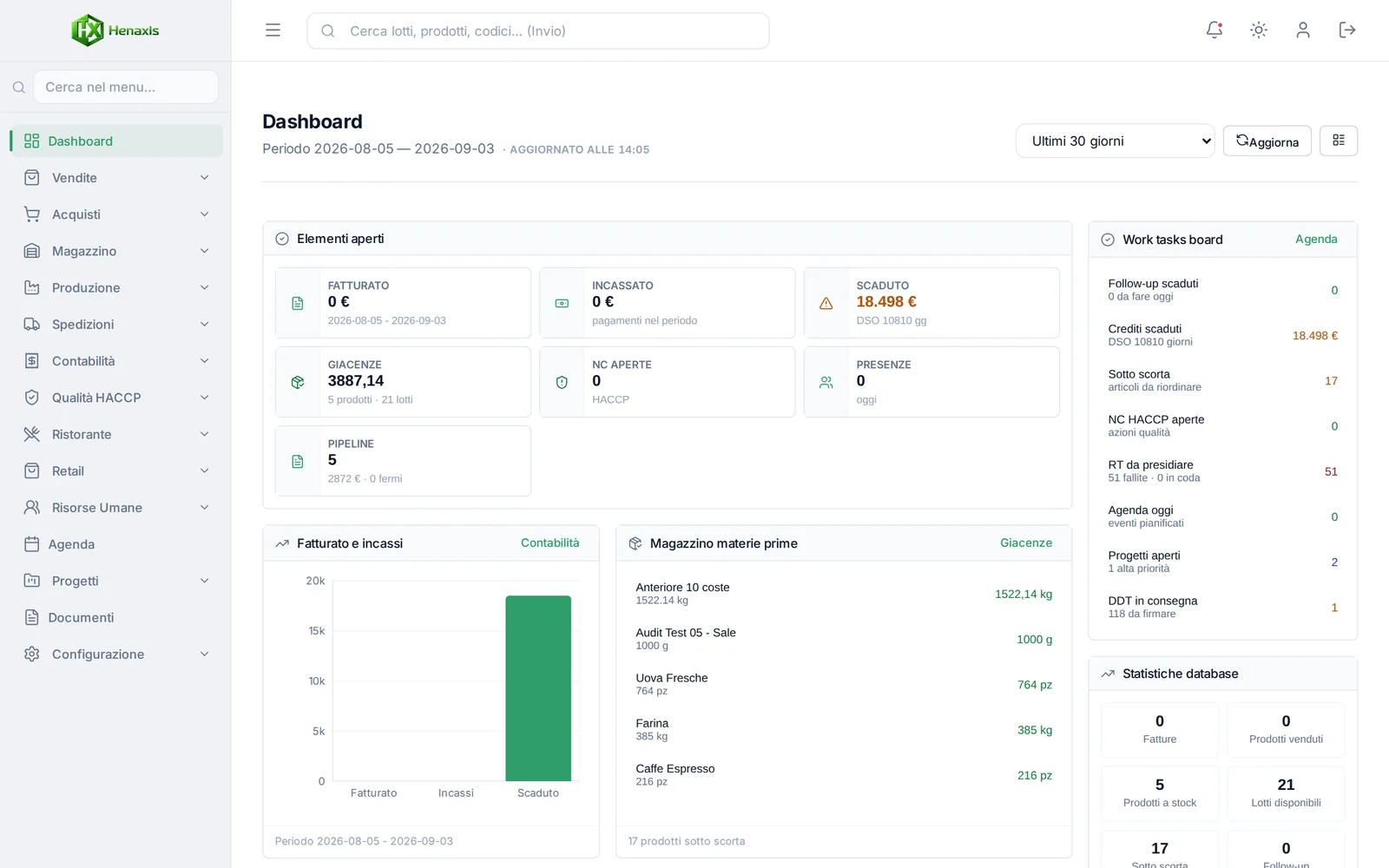Switch theme with the sun icon
1389x868 pixels.
pos(1259,30)
